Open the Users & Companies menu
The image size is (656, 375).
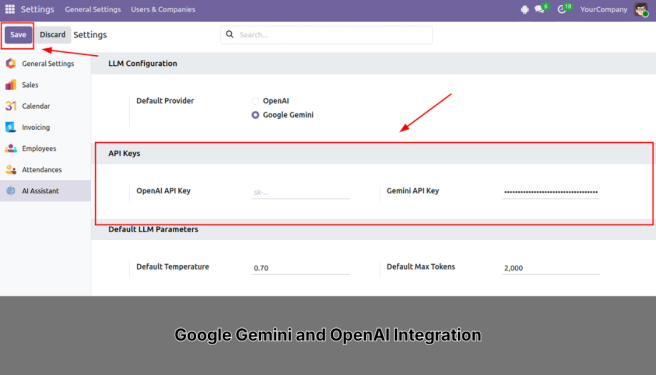(163, 9)
